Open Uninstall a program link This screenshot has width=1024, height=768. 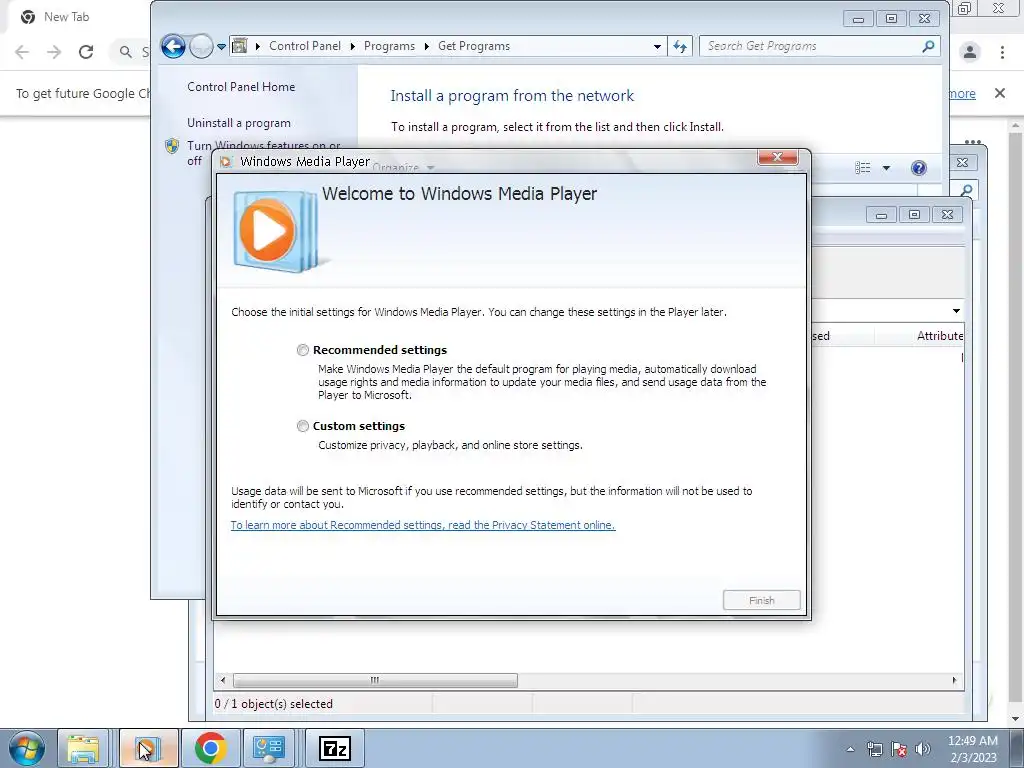pos(239,123)
